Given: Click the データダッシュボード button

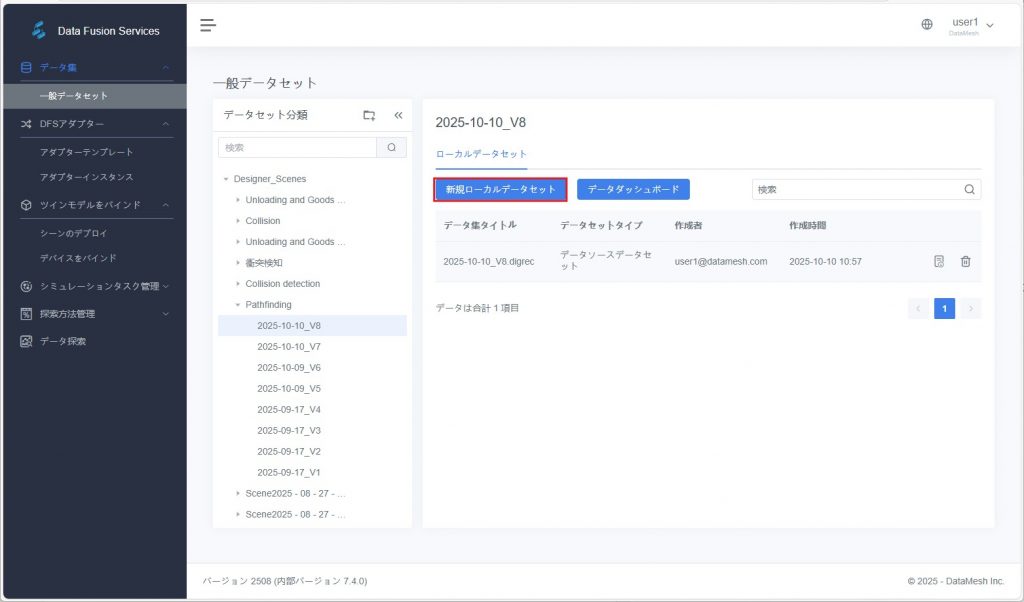Looking at the screenshot, I should pos(633,189).
